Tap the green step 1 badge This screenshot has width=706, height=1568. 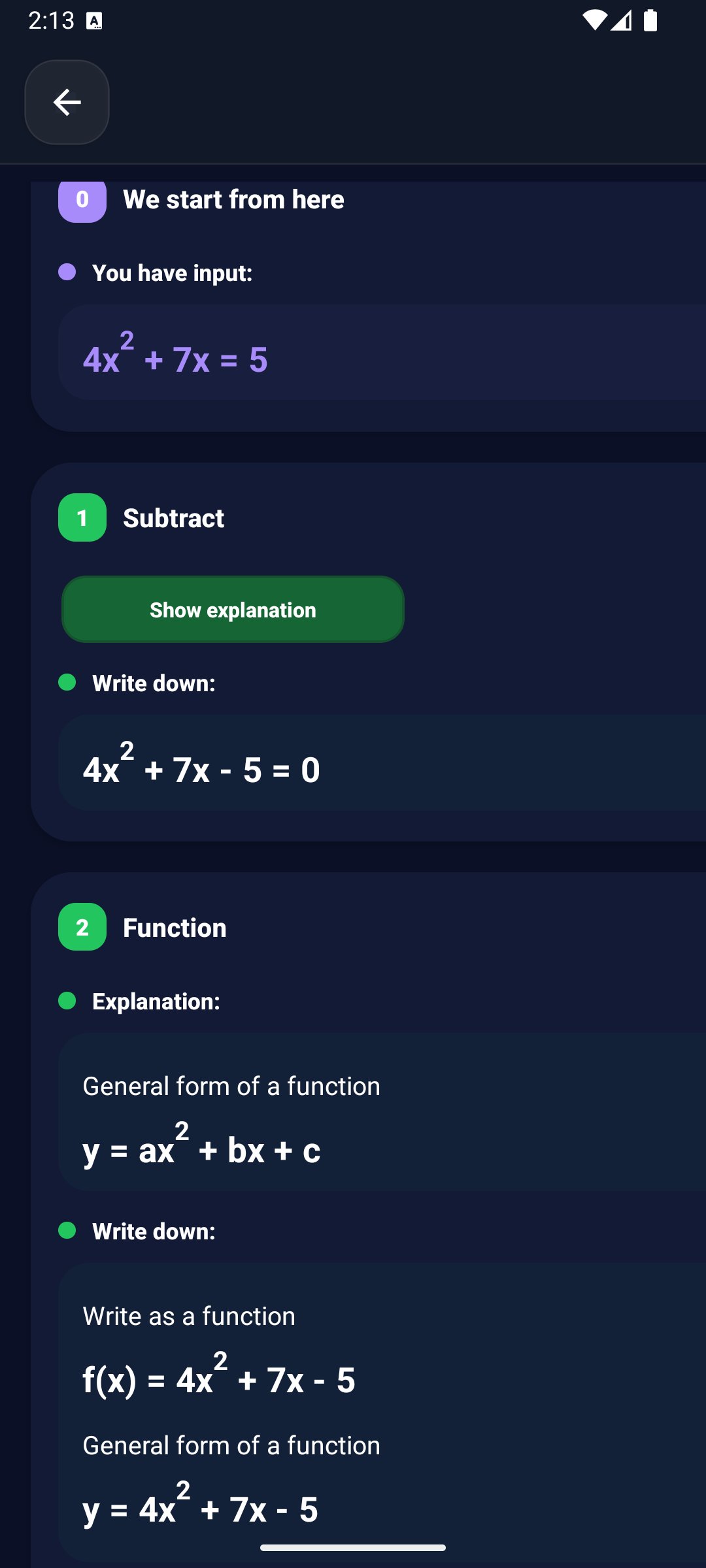[x=82, y=517]
